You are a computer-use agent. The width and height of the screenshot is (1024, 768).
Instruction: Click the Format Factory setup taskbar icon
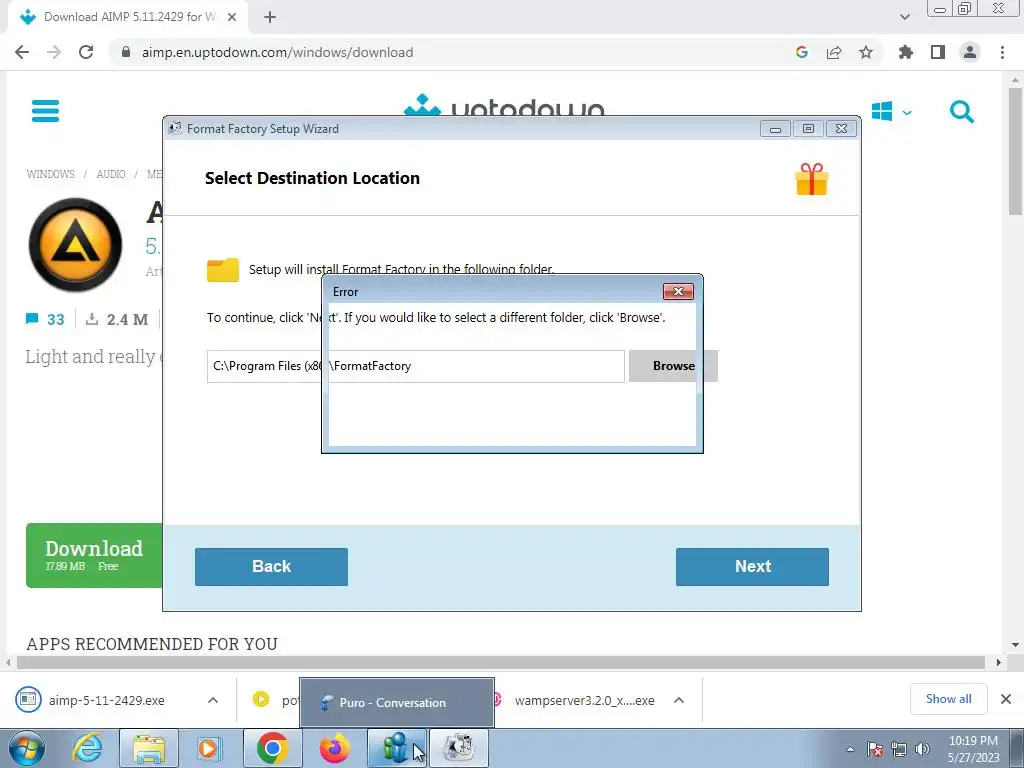[x=458, y=748]
